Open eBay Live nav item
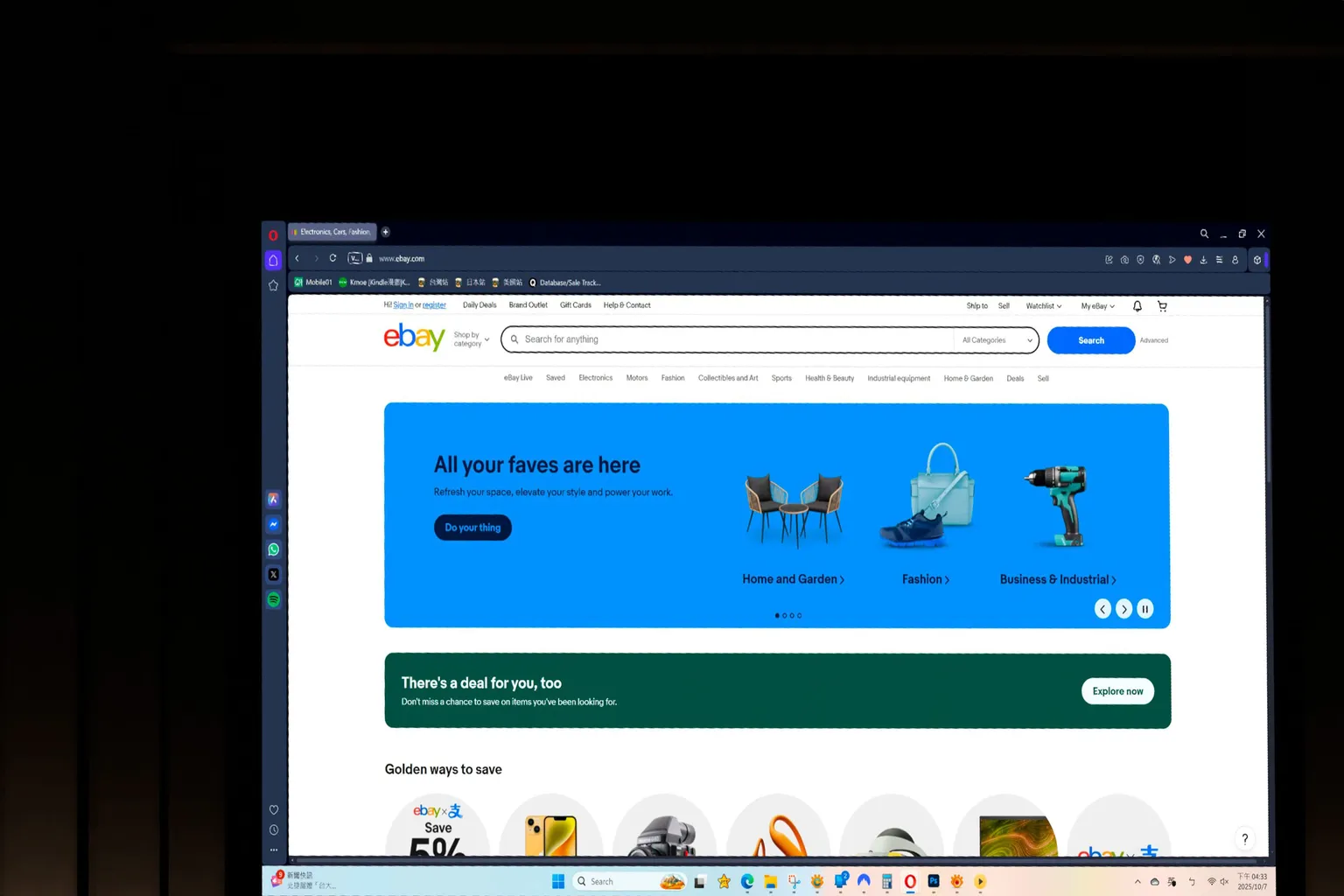Screen dimensions: 1344x896 [518, 378]
